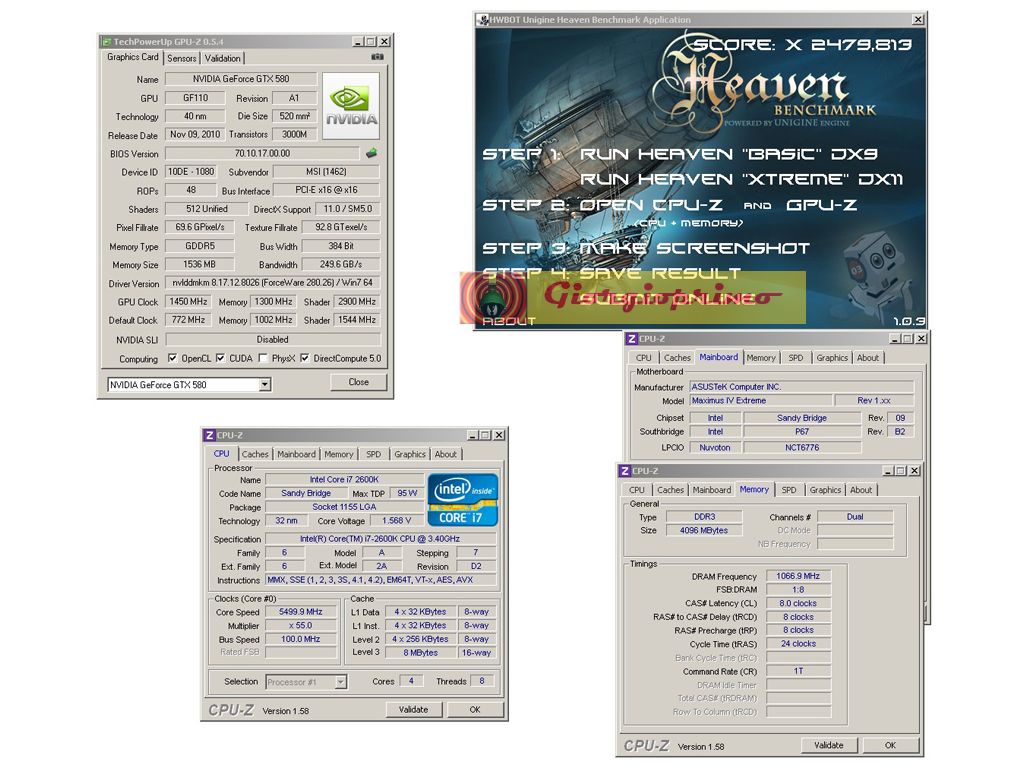The image size is (1024, 768).
Task: Click the BIOS Version value "70.10.17.00.00"
Action: (262, 153)
